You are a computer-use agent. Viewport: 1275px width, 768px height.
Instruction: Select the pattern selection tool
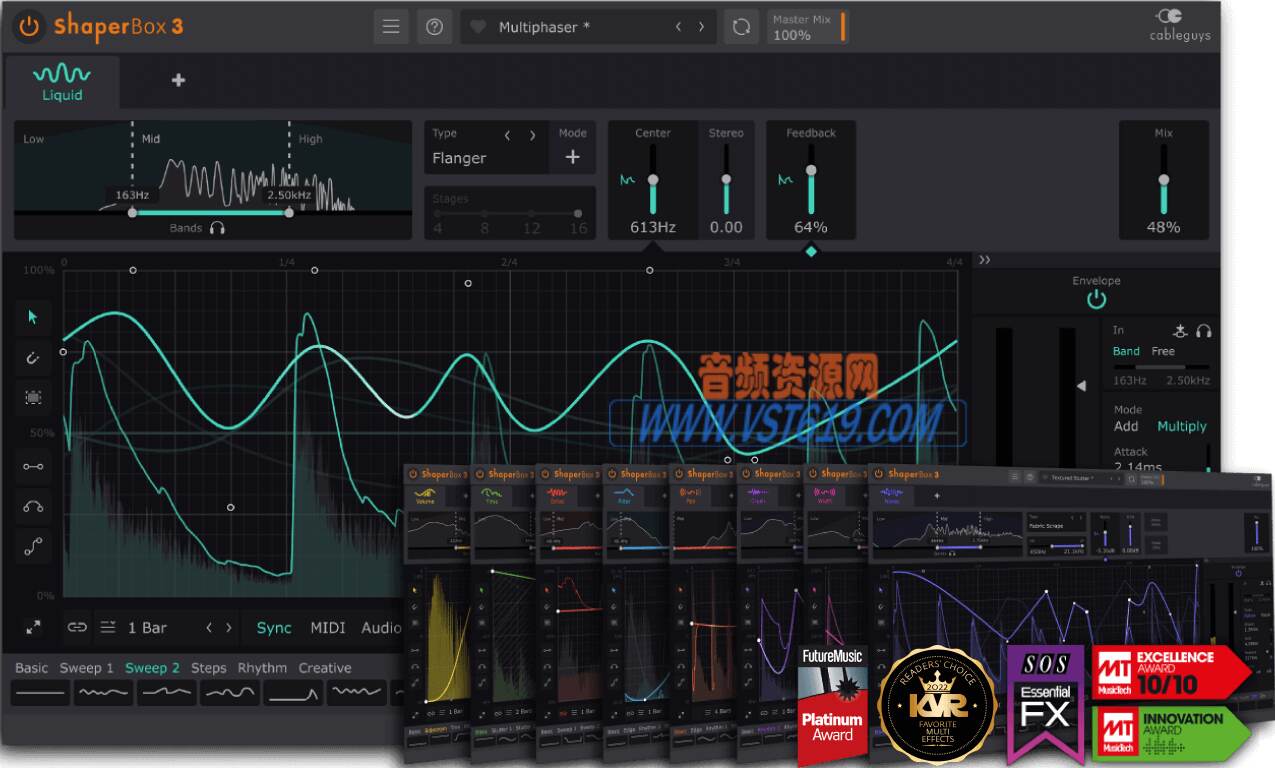33,397
